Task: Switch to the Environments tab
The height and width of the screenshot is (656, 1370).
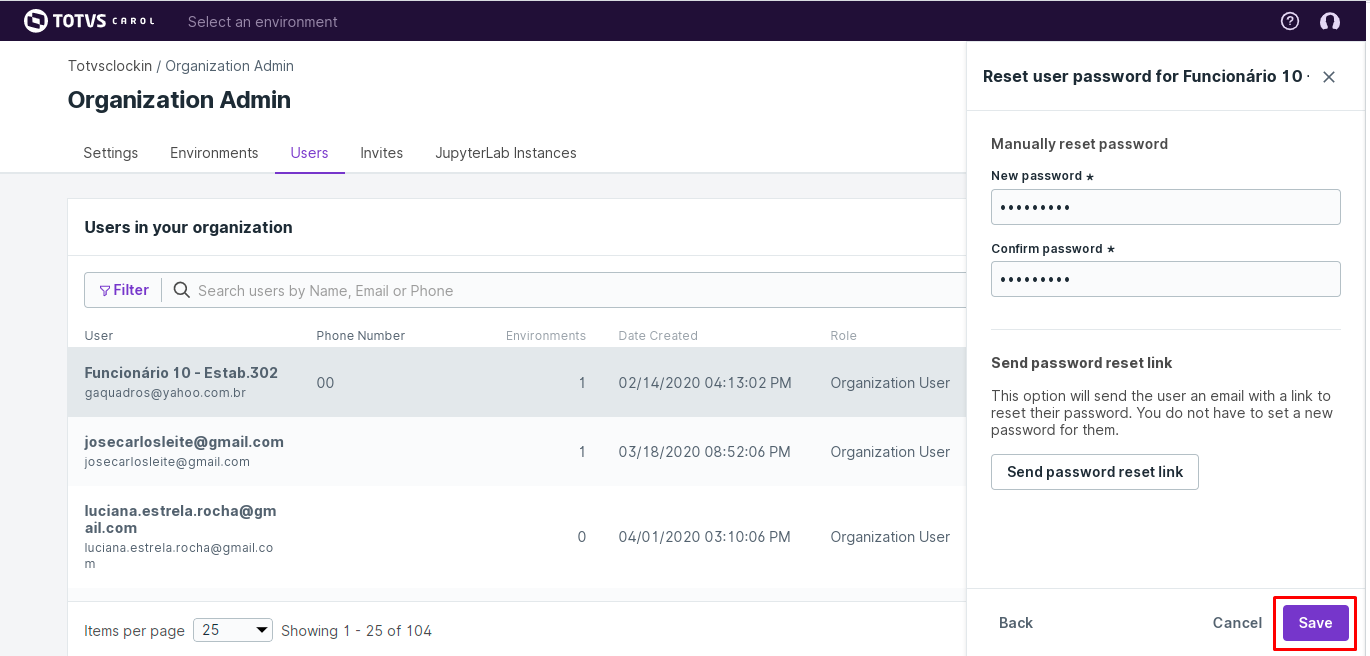Action: click(214, 153)
